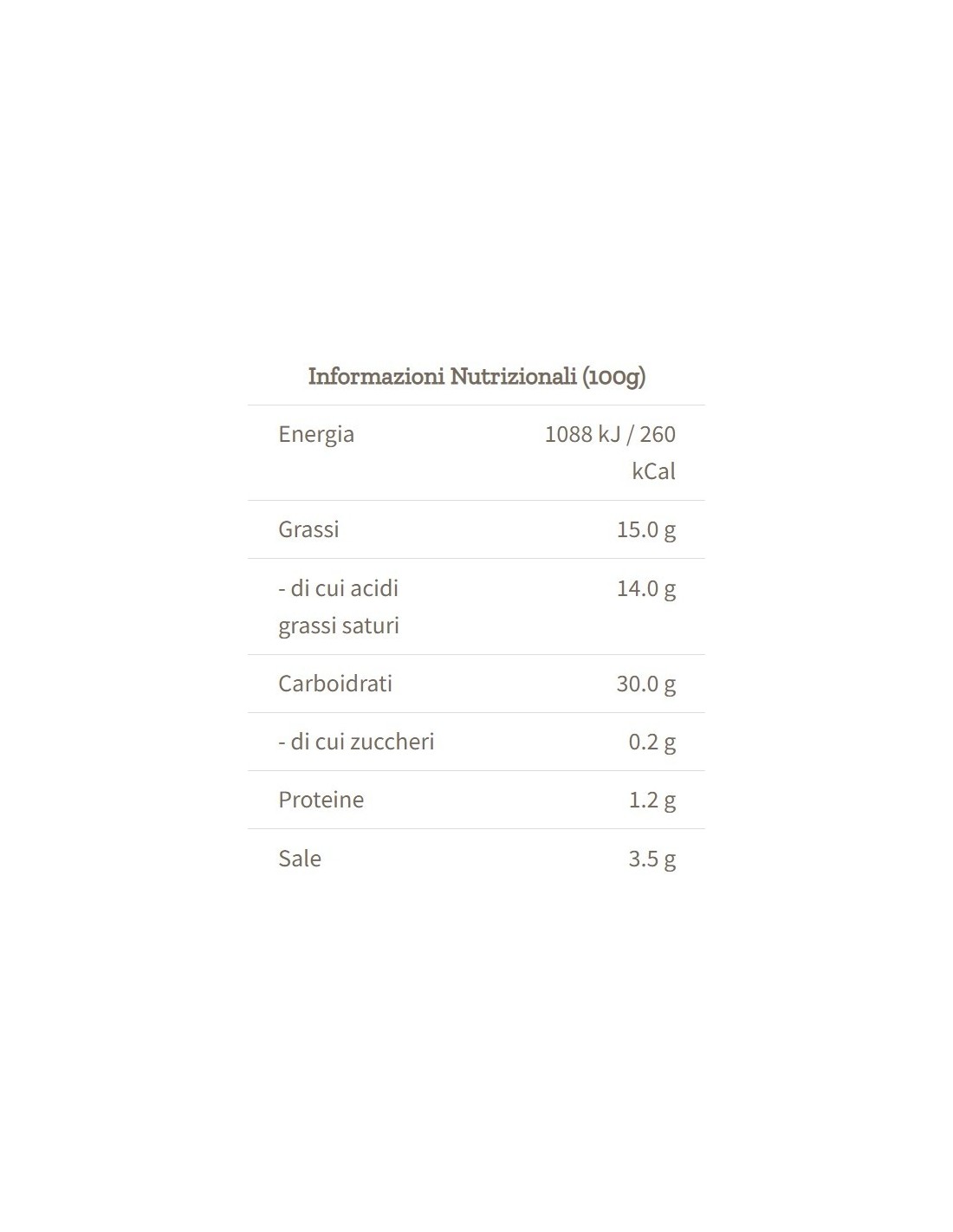The width and height of the screenshot is (953, 1232).
Task: Select the Energia row label
Action: 316,434
